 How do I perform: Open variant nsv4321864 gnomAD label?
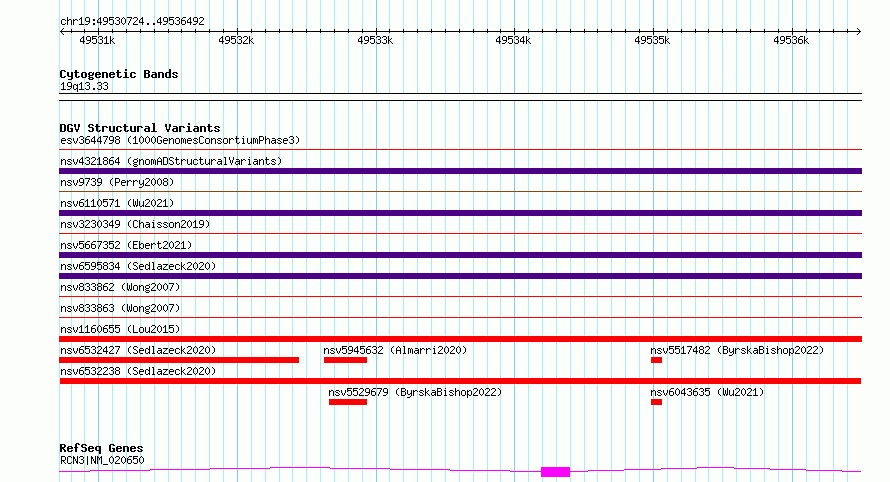pyautogui.click(x=171, y=161)
